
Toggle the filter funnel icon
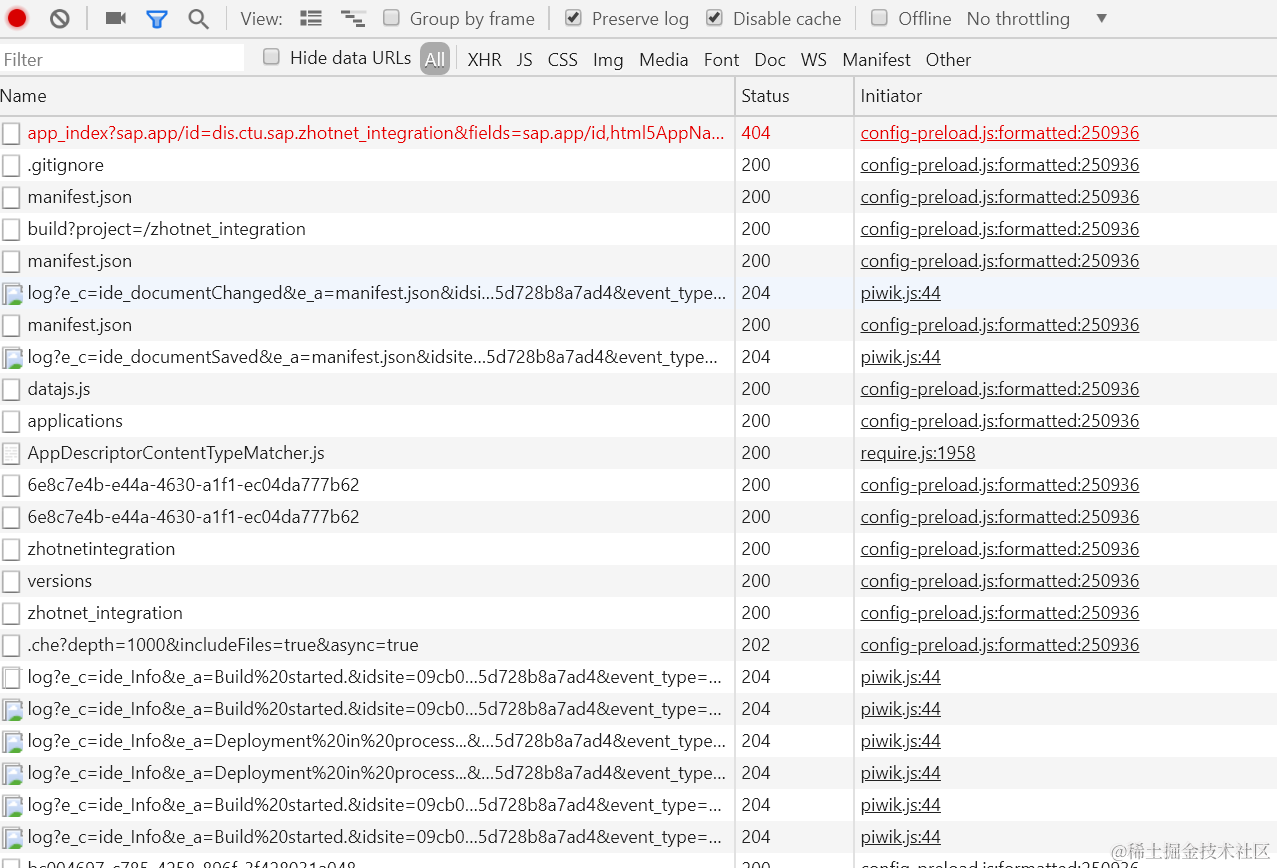157,18
